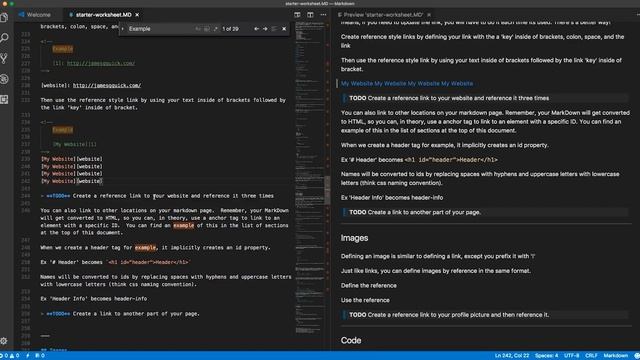Open the Source Control view
Image resolution: width=640 pixels, height=360 pixels.
pos(4,58)
